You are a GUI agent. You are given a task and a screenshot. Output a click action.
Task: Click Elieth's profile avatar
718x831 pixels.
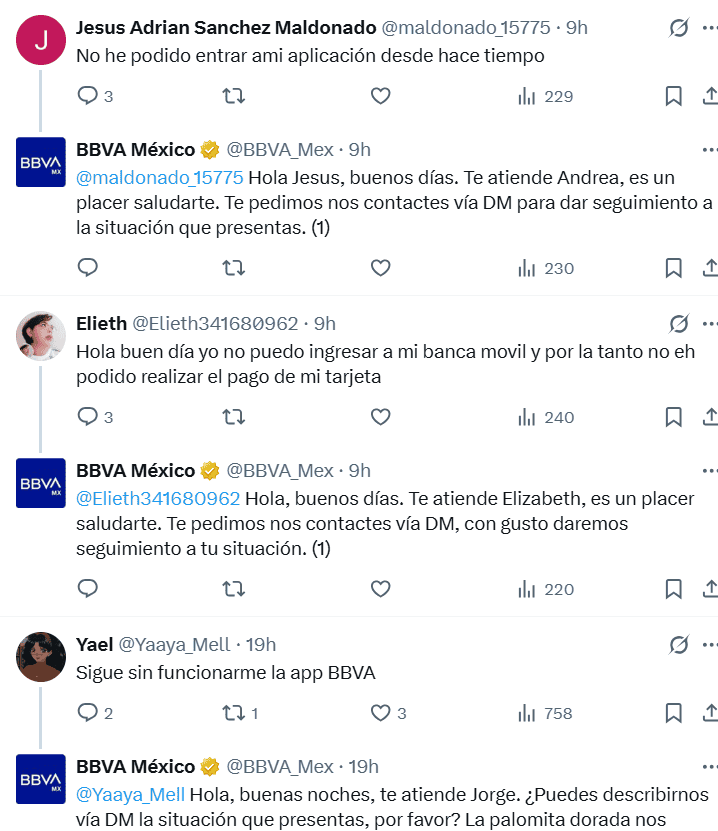[x=42, y=336]
